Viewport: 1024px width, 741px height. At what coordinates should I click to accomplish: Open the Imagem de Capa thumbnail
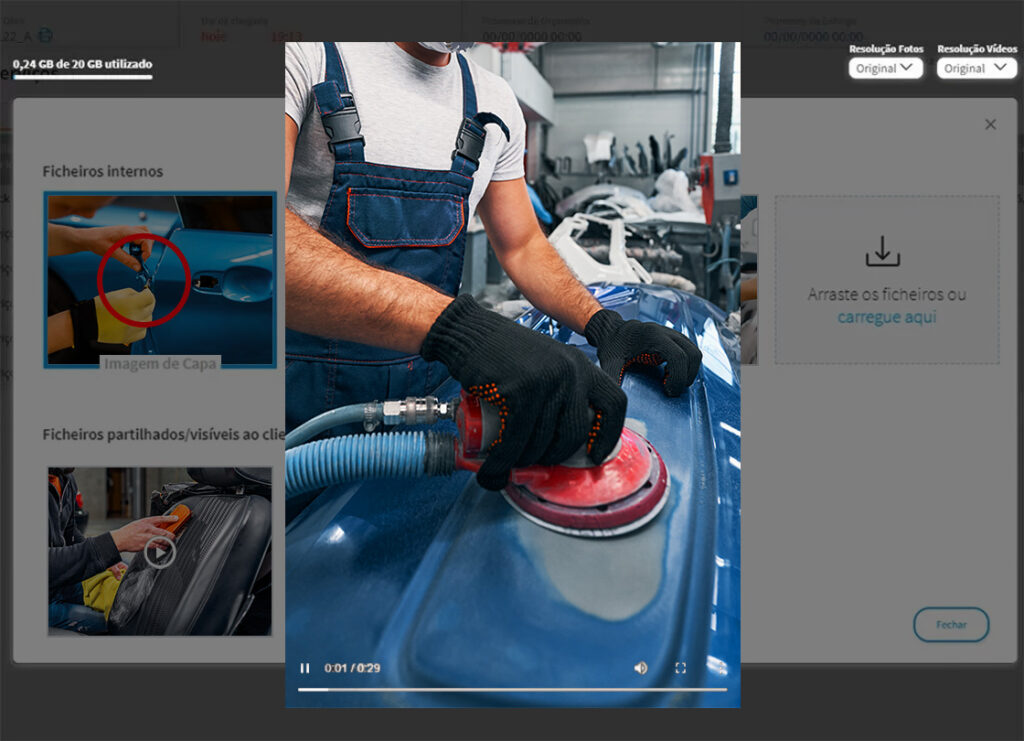click(160, 279)
